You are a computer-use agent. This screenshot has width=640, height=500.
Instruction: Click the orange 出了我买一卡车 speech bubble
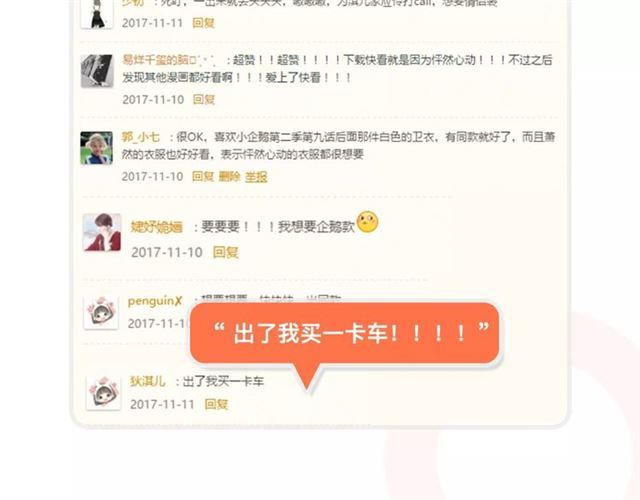tap(345, 333)
